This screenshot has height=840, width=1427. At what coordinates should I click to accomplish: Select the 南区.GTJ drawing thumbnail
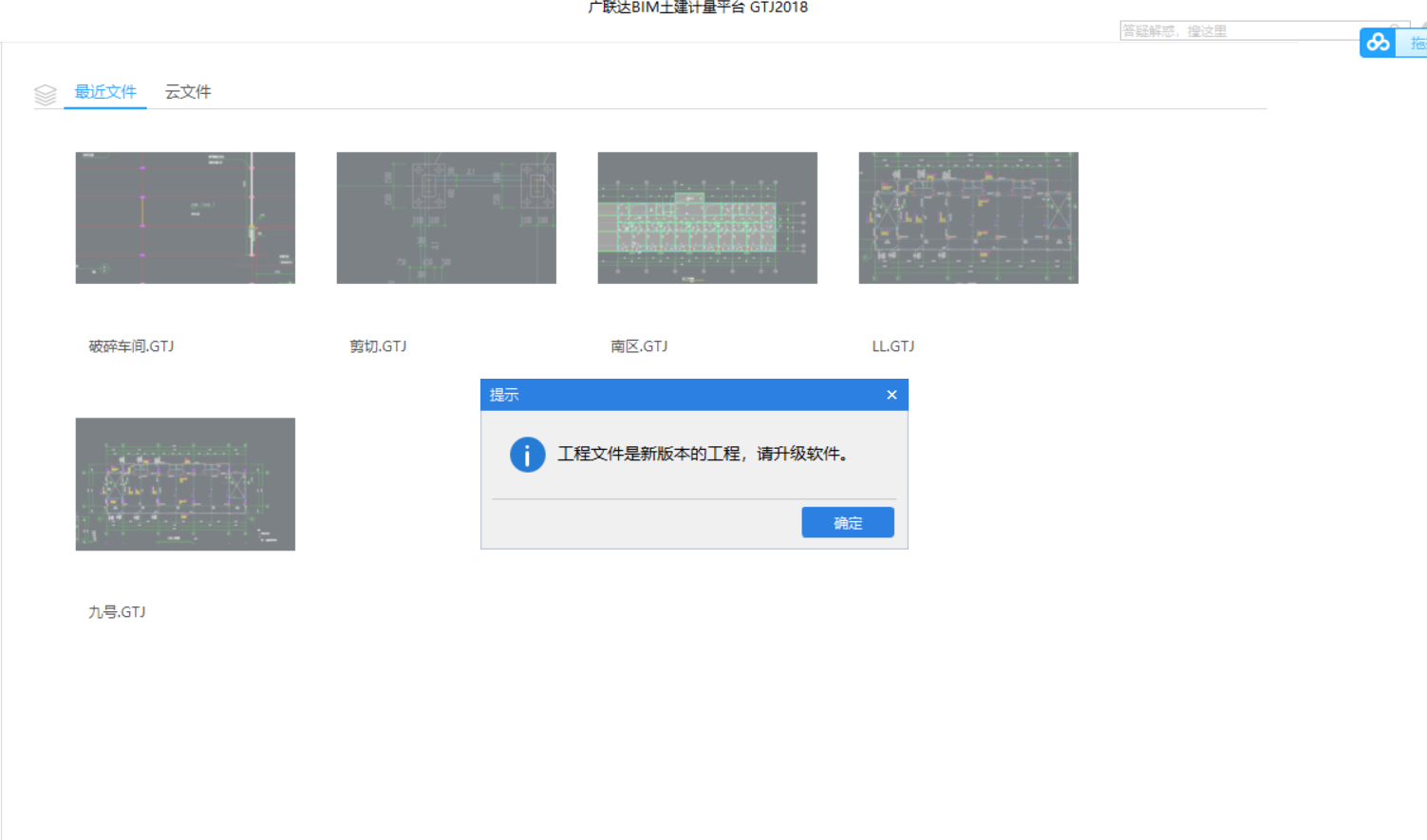pos(707,217)
